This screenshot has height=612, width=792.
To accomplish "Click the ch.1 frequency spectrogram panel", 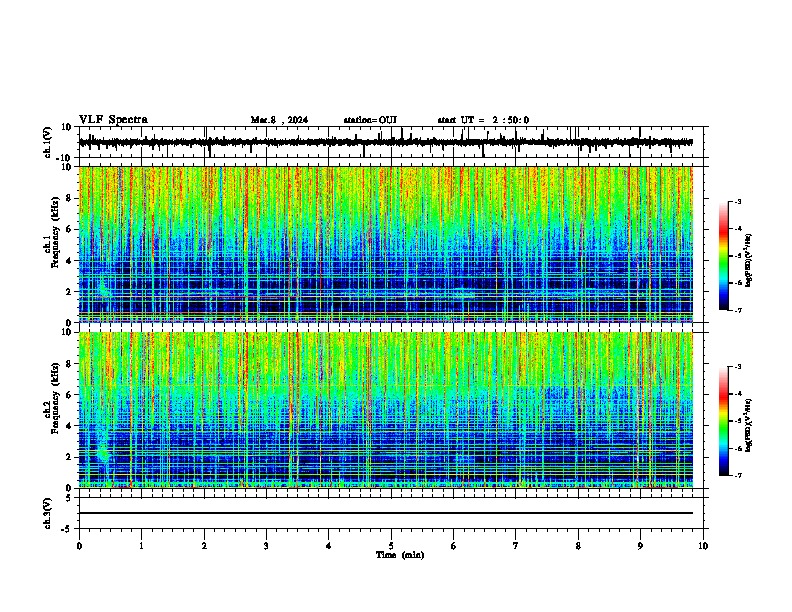I will (386, 244).
